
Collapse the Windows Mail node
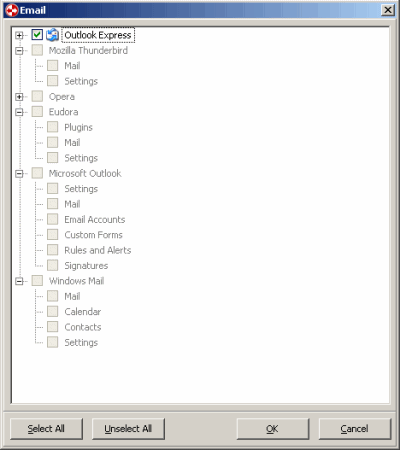(x=19, y=281)
